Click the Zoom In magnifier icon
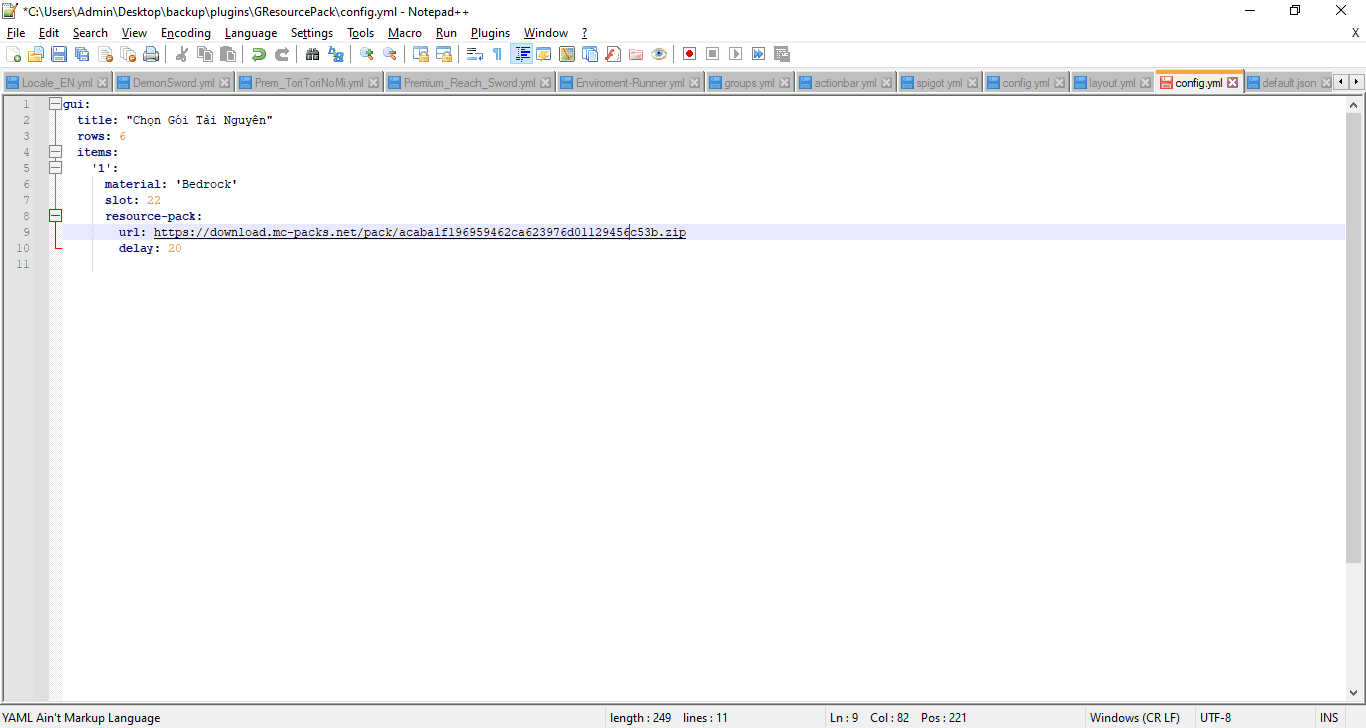Screen dimensions: 1366x728 367,54
